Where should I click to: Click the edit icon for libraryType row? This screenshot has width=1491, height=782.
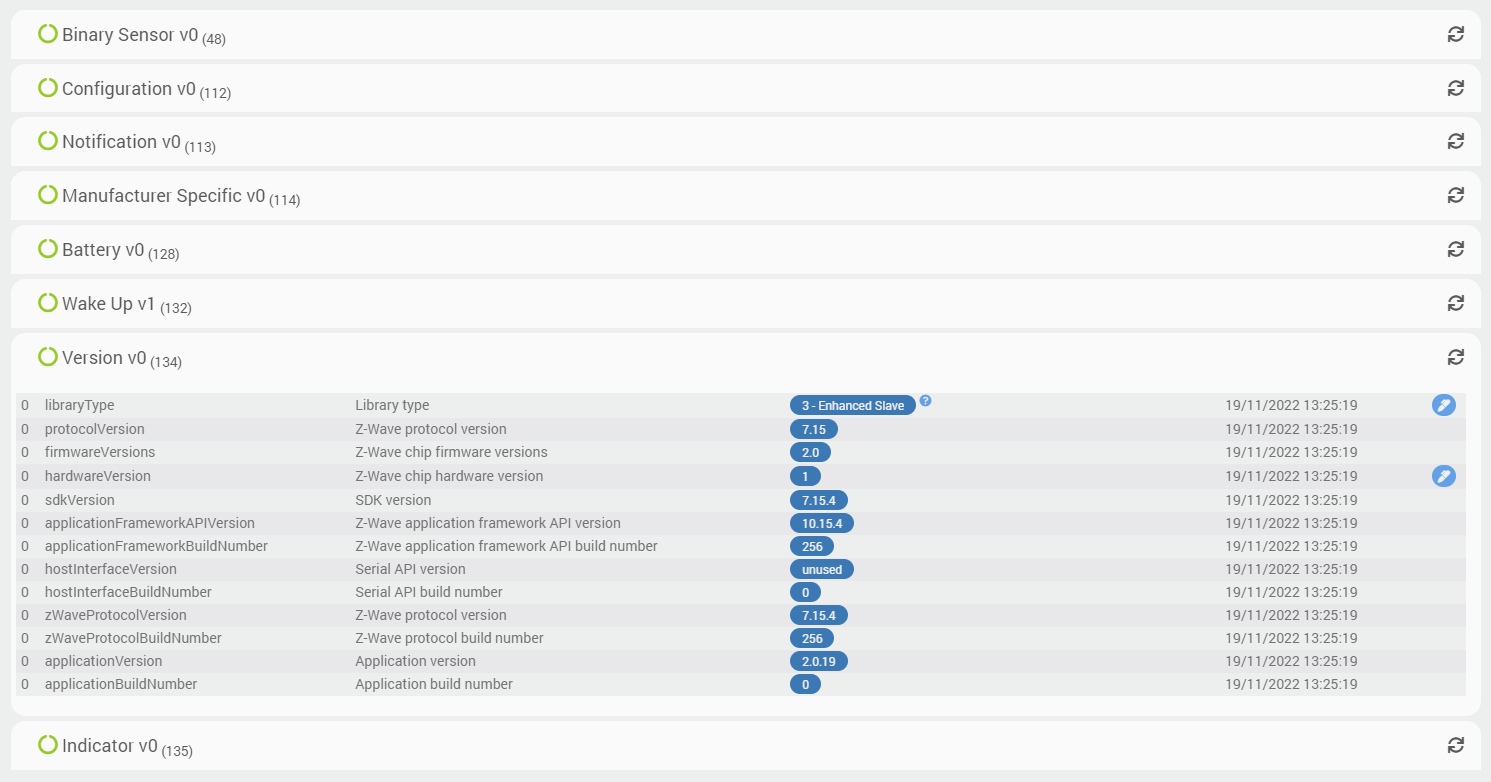[1443, 405]
